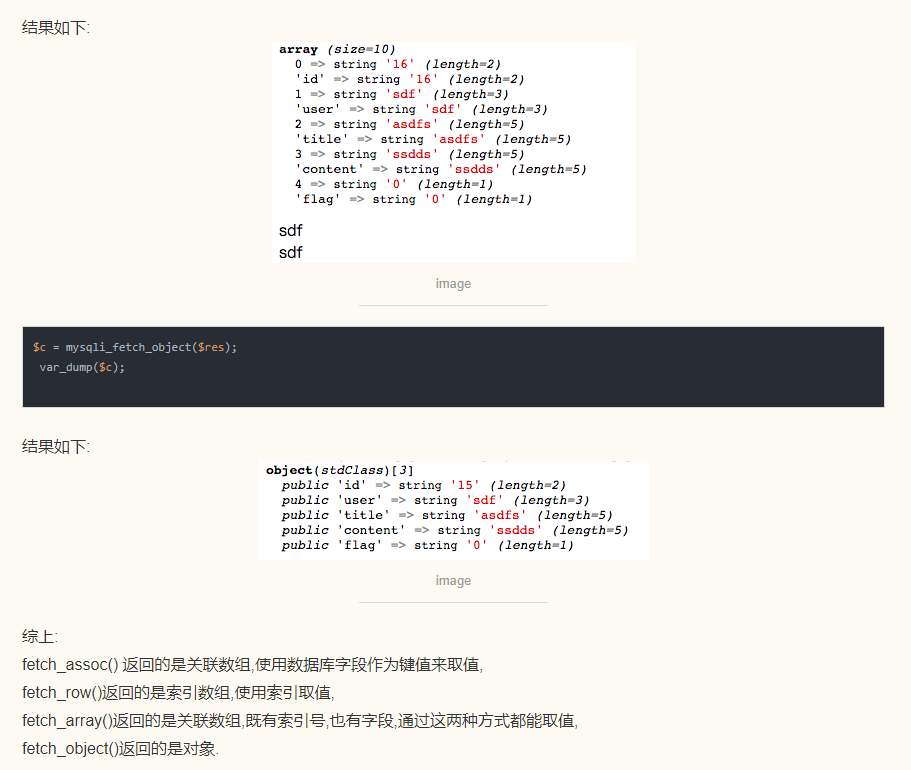
Task: Click the '$c = mysqli_fetch_object($res);' code line
Action: click(x=135, y=347)
